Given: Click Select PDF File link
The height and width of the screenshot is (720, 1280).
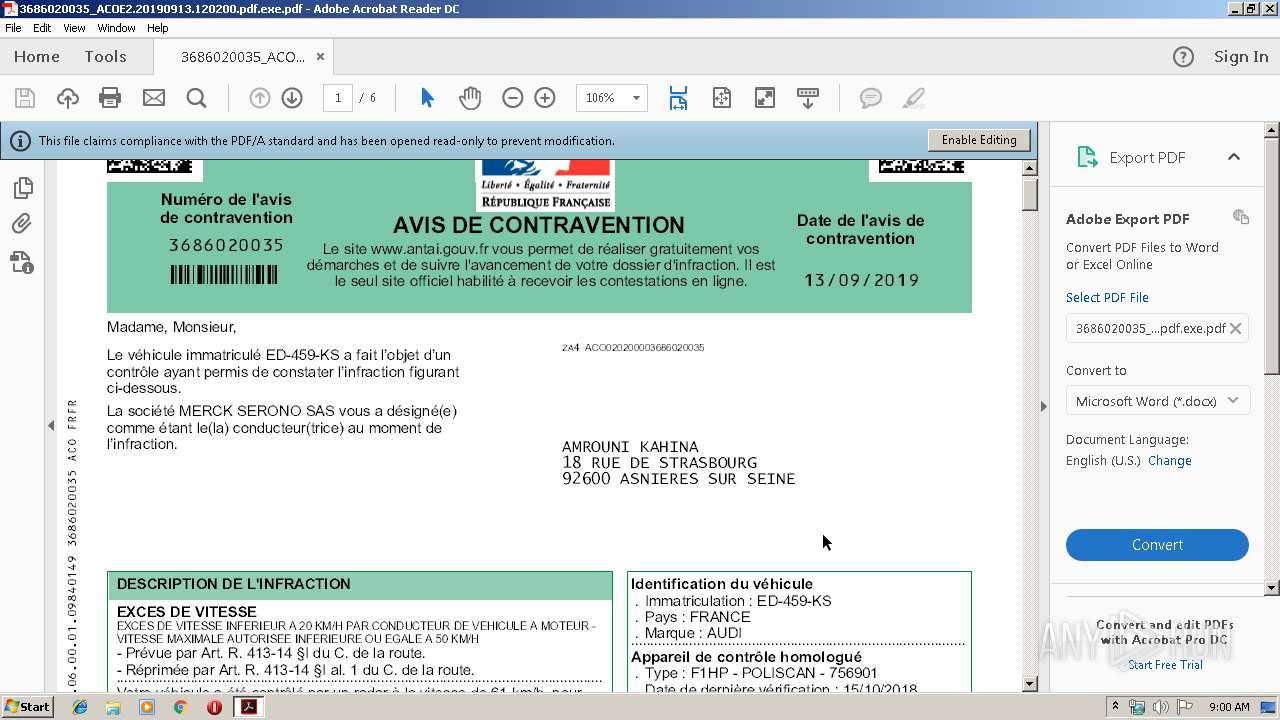Looking at the screenshot, I should (x=1107, y=297).
